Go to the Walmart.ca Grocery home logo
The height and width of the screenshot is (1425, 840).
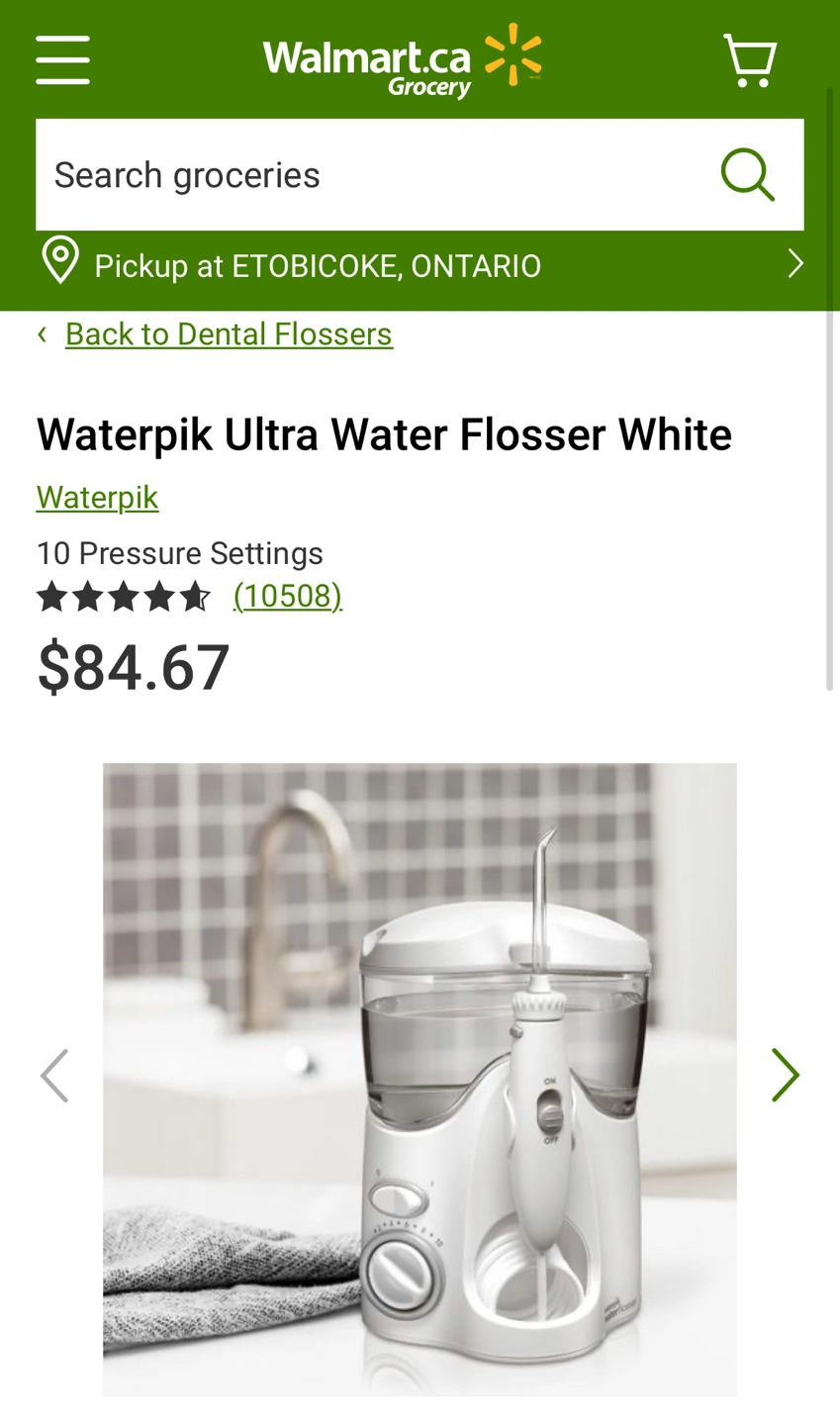click(402, 60)
